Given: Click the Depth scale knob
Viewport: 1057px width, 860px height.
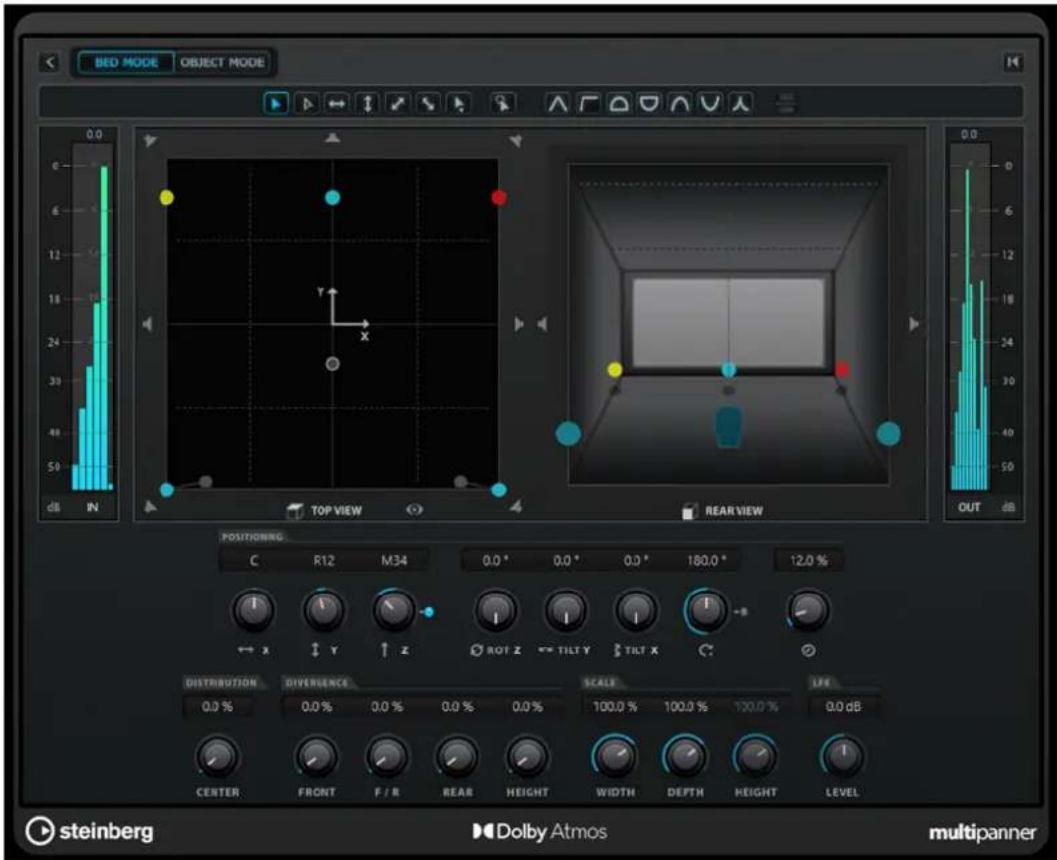Looking at the screenshot, I should click(x=685, y=756).
